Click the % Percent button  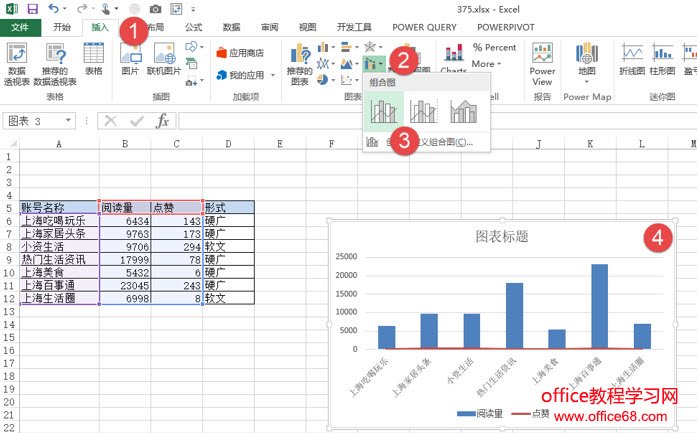tap(494, 48)
